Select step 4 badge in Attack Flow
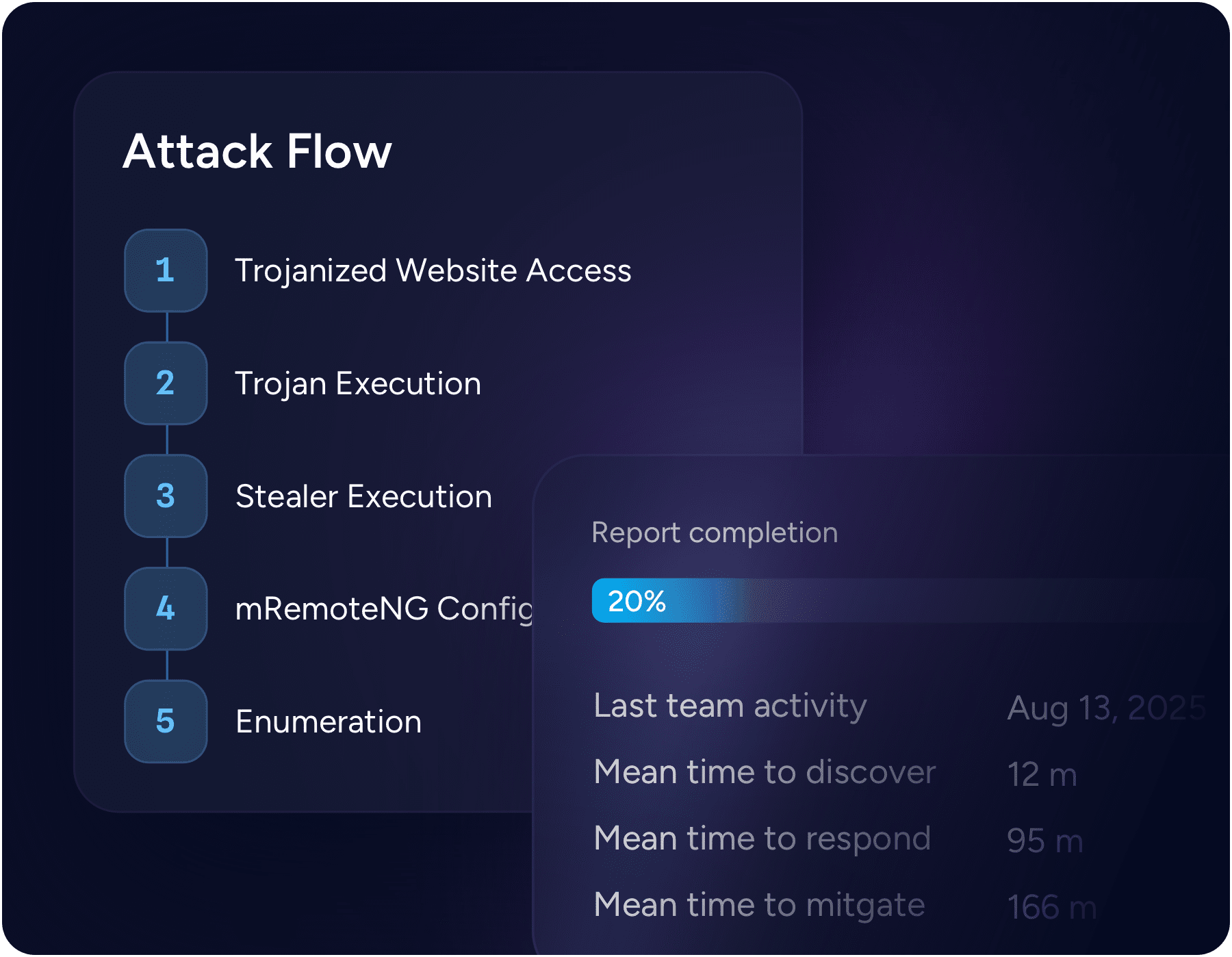1232x957 pixels. click(x=165, y=609)
